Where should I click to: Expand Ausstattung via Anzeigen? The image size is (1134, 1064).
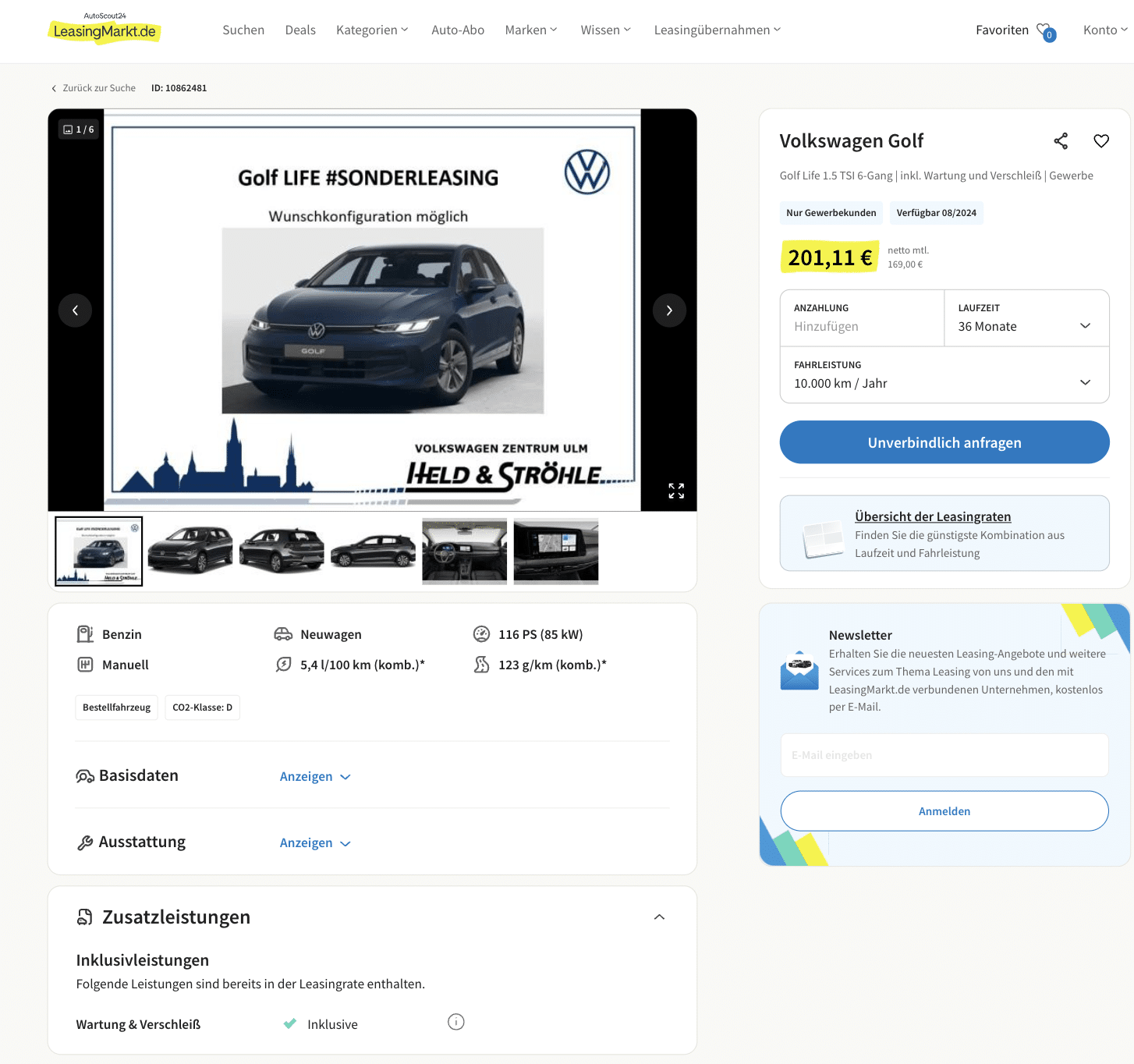(315, 843)
